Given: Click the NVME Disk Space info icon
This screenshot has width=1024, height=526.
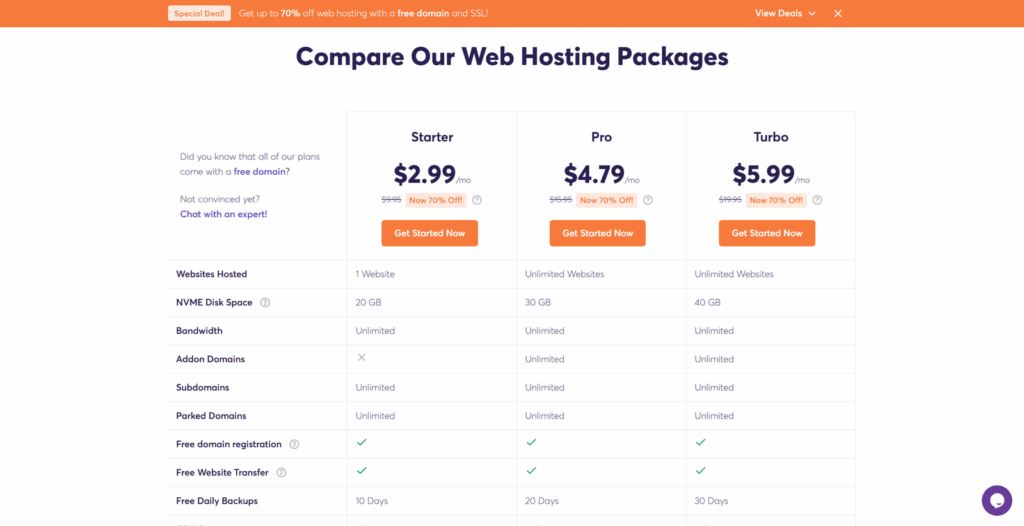Looking at the screenshot, I should coord(265,302).
